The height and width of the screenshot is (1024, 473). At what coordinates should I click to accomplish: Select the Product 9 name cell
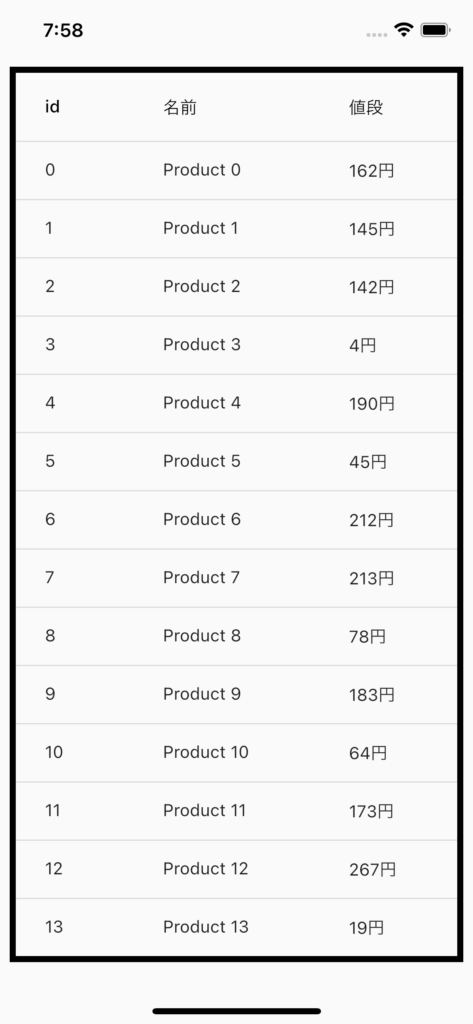[x=202, y=694]
